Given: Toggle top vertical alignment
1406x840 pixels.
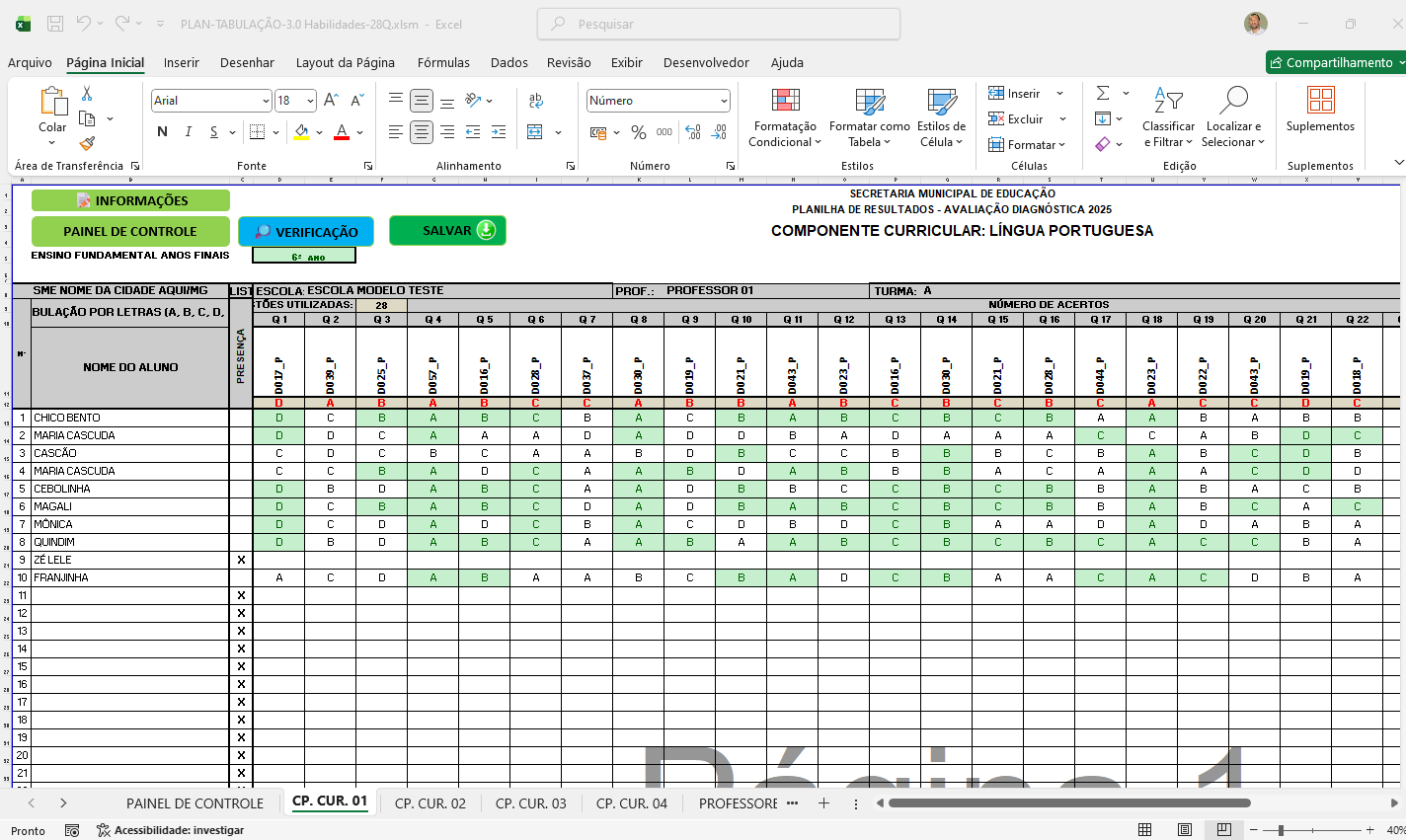Looking at the screenshot, I should click(x=396, y=100).
